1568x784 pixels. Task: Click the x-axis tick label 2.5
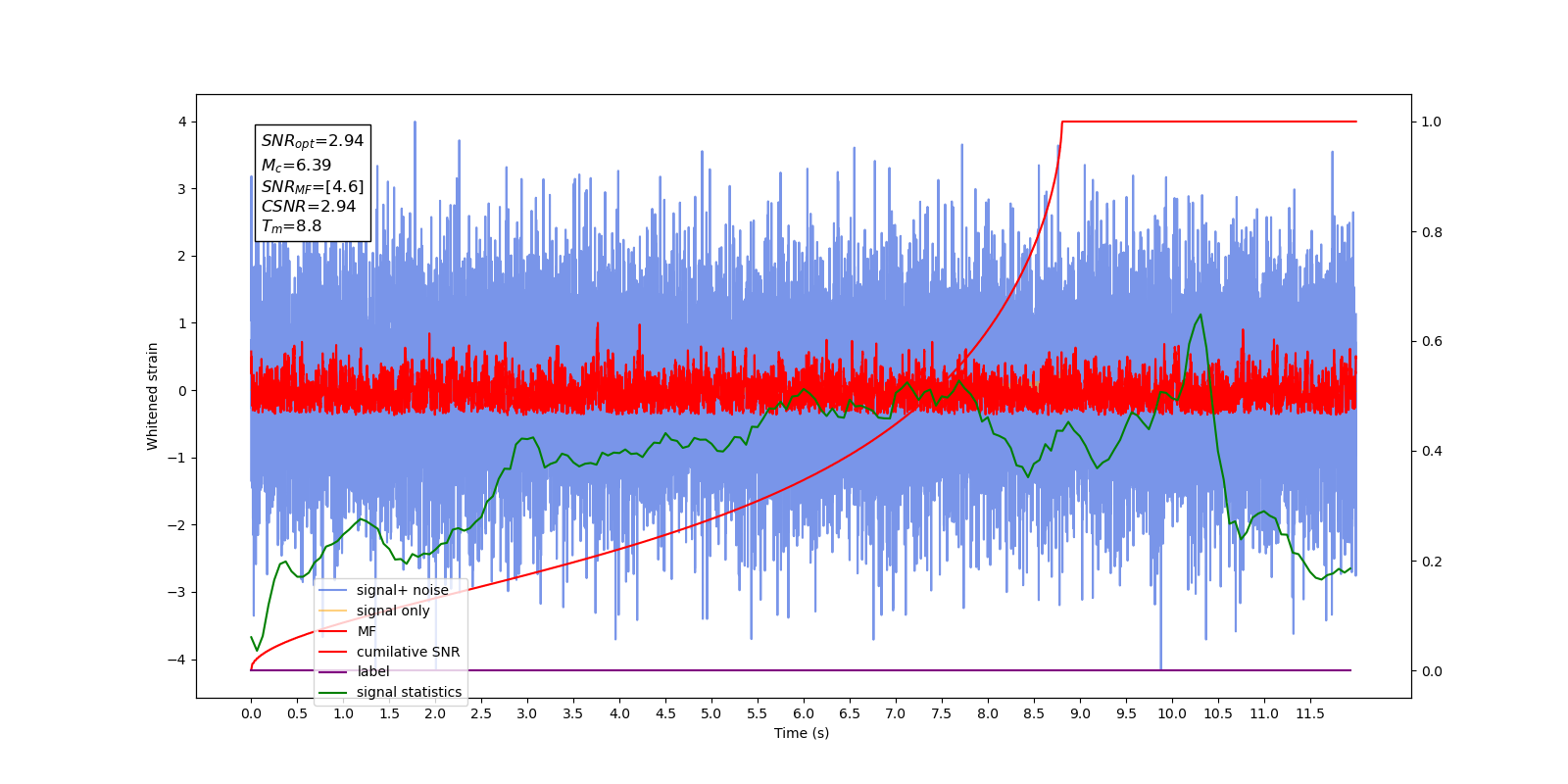pyautogui.click(x=481, y=713)
